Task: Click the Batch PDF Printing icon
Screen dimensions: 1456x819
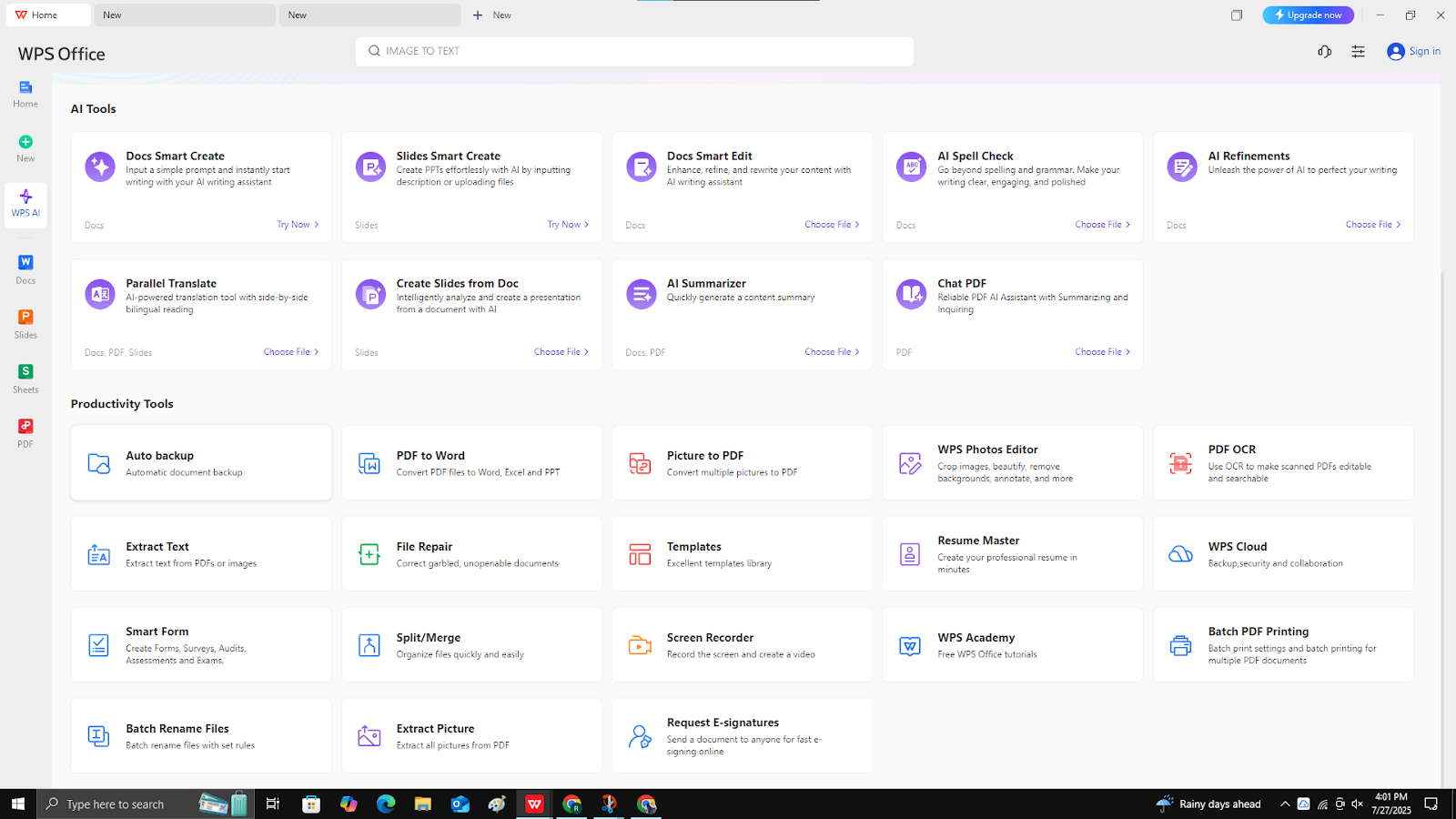Action: [1180, 645]
